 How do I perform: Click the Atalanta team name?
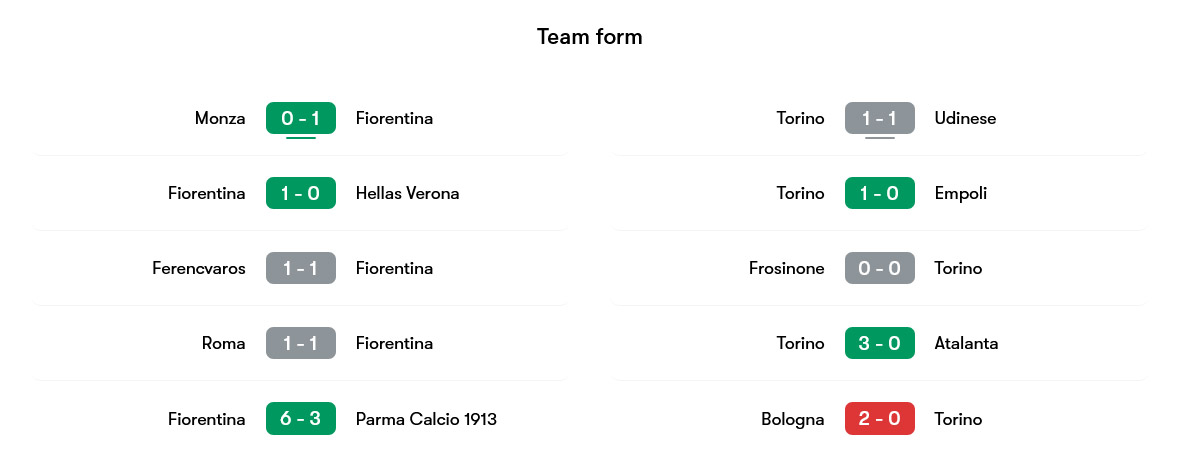point(966,343)
